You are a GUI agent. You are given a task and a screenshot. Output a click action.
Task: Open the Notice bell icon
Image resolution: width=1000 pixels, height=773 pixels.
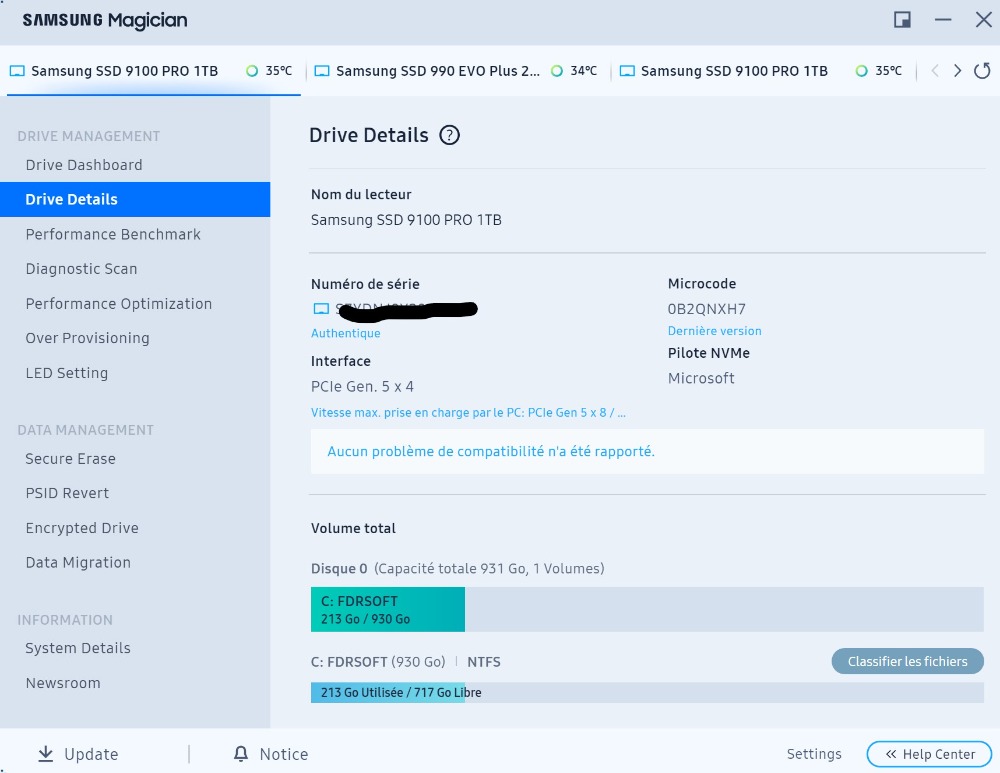240,754
